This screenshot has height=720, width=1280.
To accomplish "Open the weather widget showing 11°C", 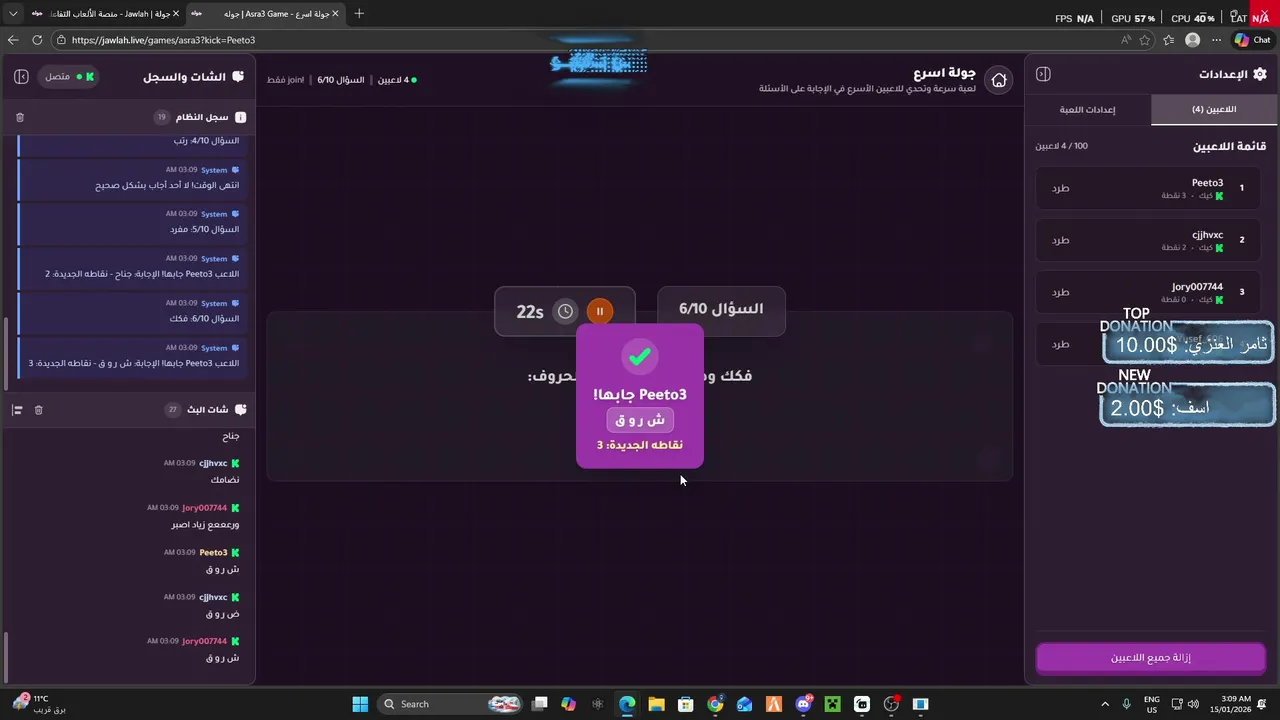I will point(38,704).
